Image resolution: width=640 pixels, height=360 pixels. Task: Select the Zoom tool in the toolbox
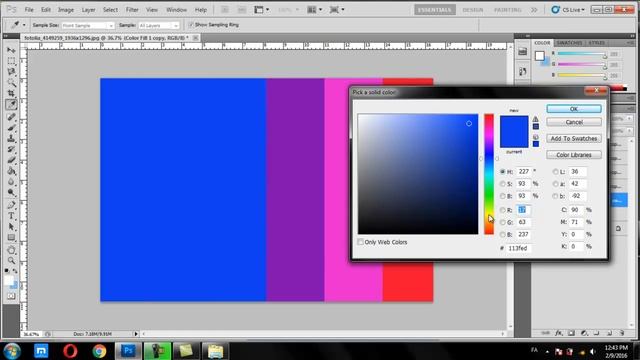coord(11,260)
